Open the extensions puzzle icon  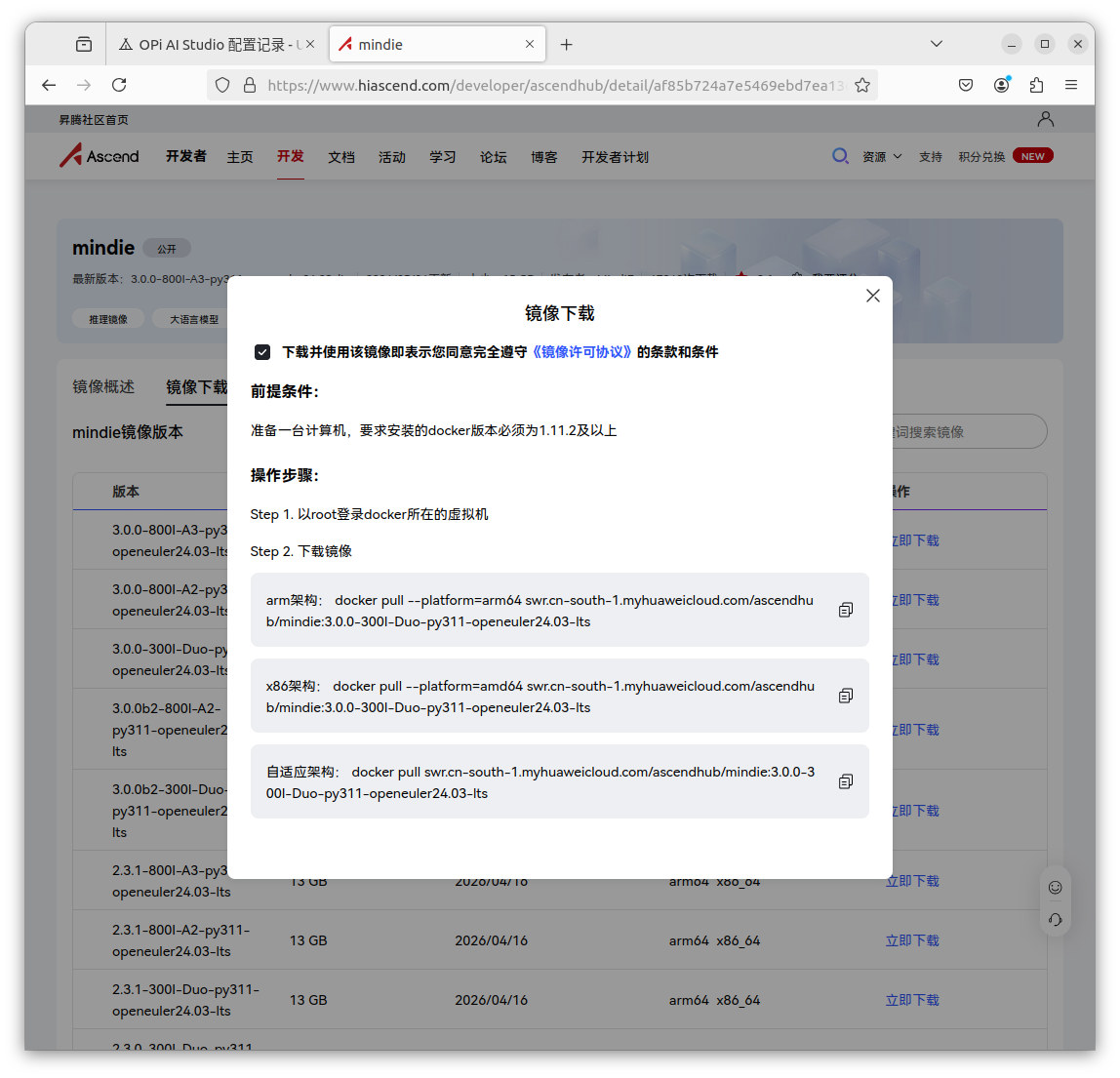(x=1036, y=85)
